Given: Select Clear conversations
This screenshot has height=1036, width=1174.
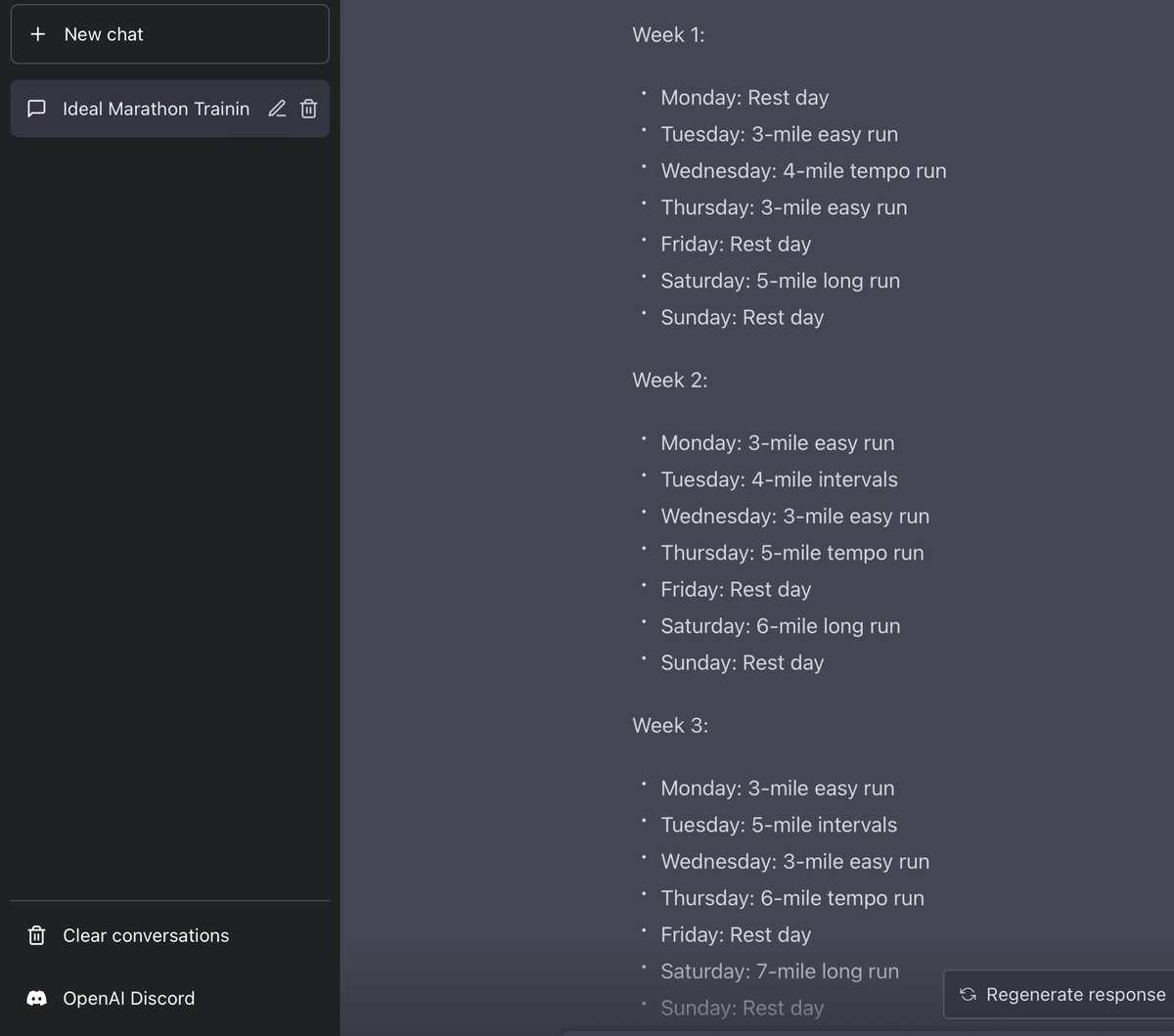Looking at the screenshot, I should point(170,935).
